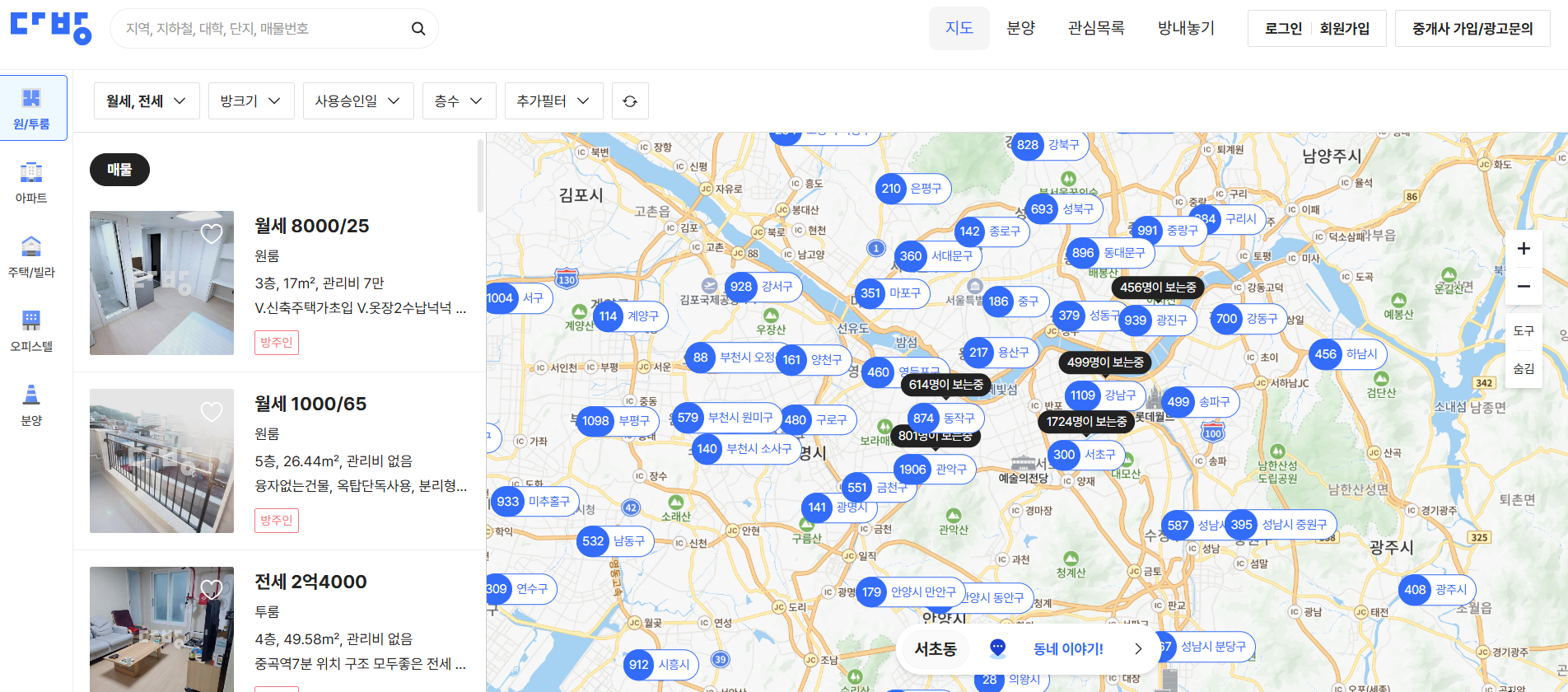Open the 월세 8000/25 listing photo
The image size is (1568, 692).
[x=161, y=283]
